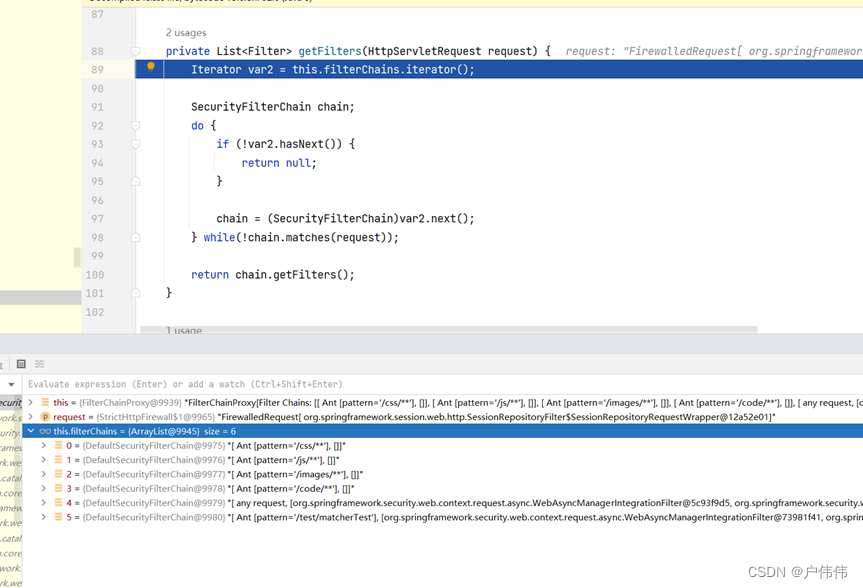The image size is (863, 588).
Task: Open the dropdown arrow left of evaluate field
Action: (11, 384)
